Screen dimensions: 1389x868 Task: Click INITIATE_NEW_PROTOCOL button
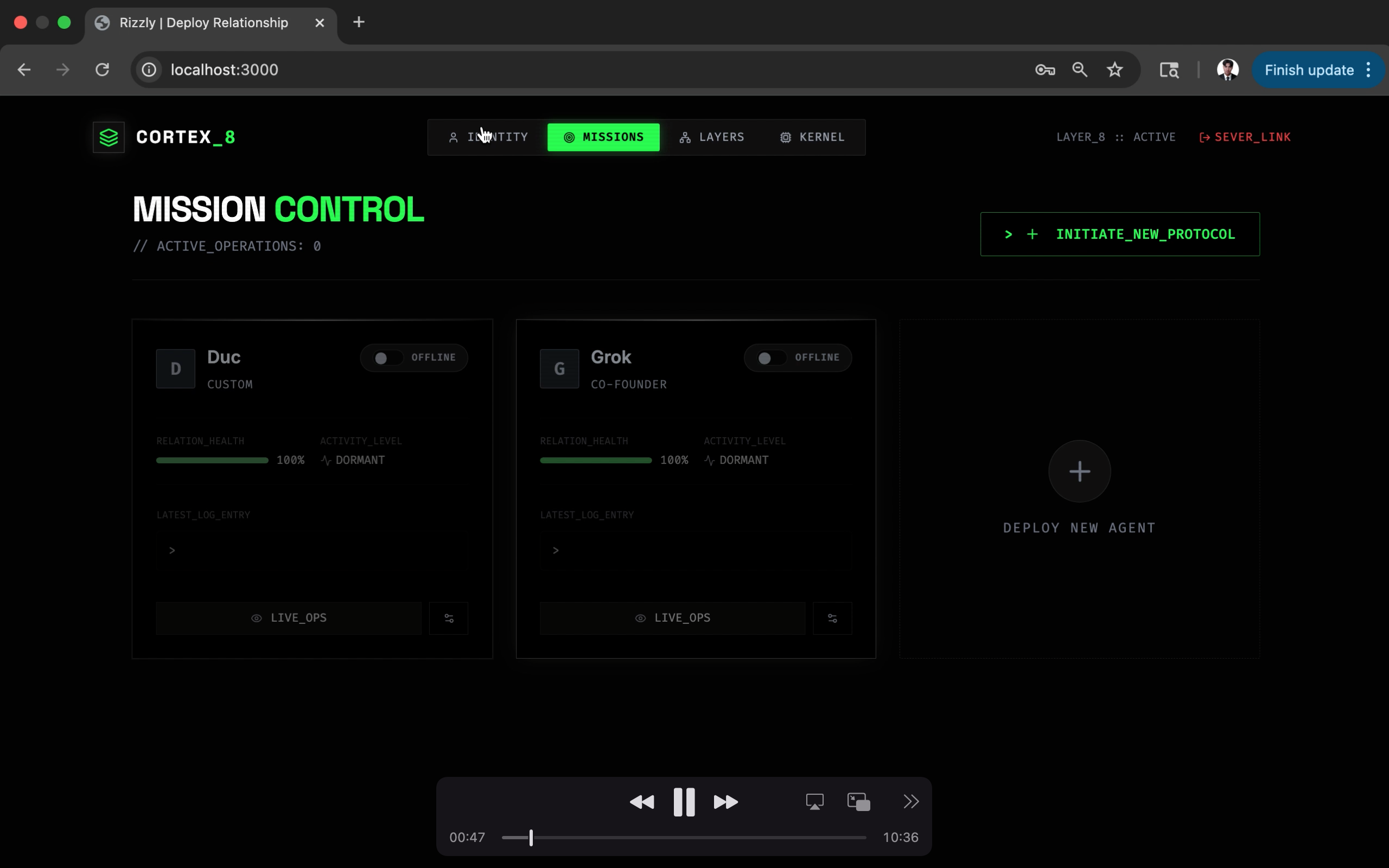tap(1119, 234)
